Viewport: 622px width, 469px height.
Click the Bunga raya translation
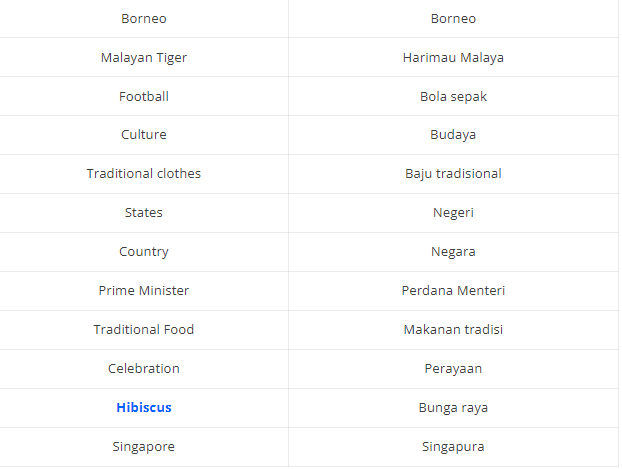pos(453,407)
